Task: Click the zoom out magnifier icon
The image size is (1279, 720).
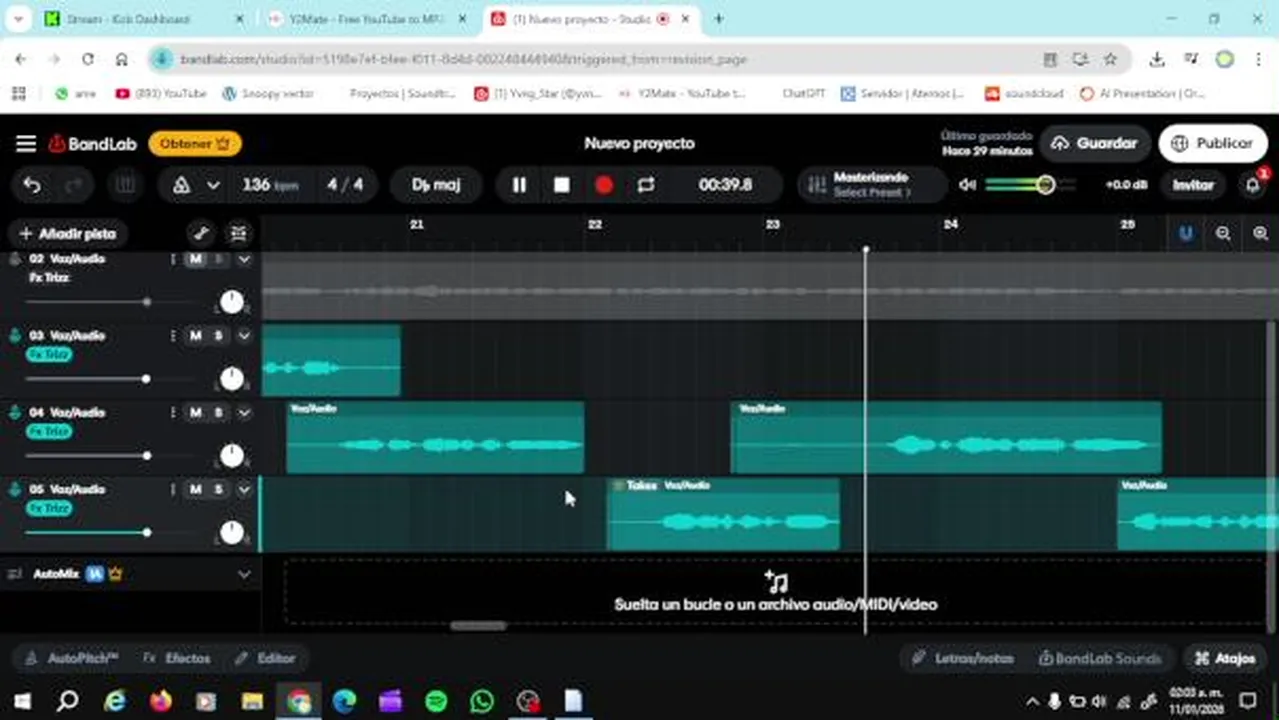Action: pos(1223,234)
